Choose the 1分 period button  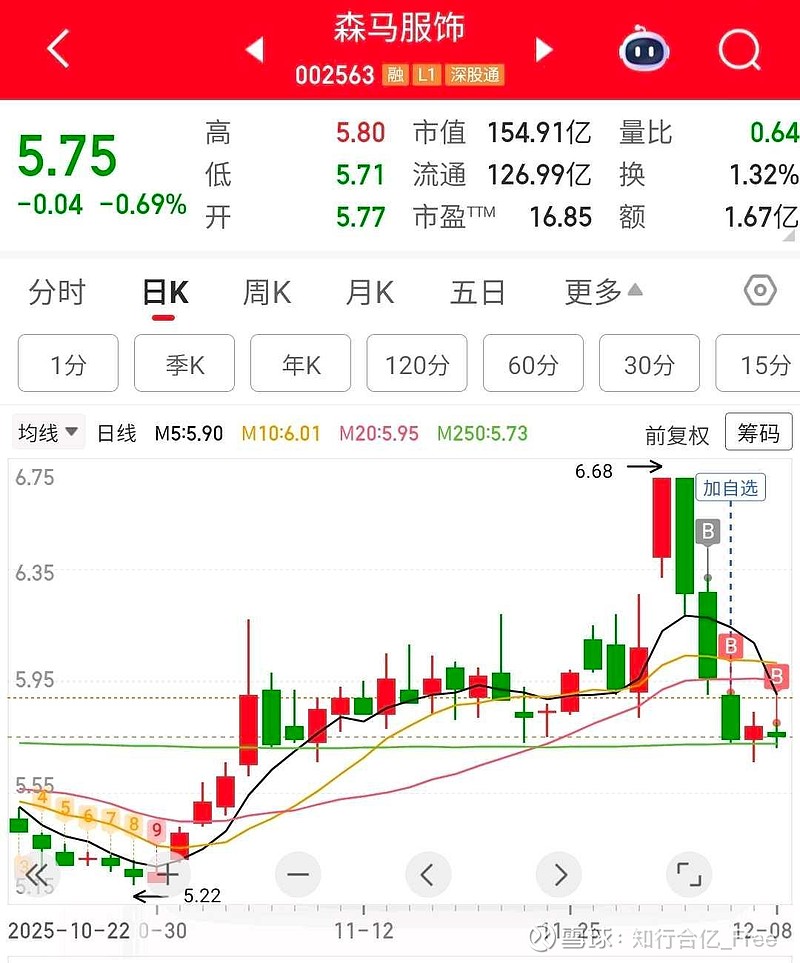click(68, 364)
